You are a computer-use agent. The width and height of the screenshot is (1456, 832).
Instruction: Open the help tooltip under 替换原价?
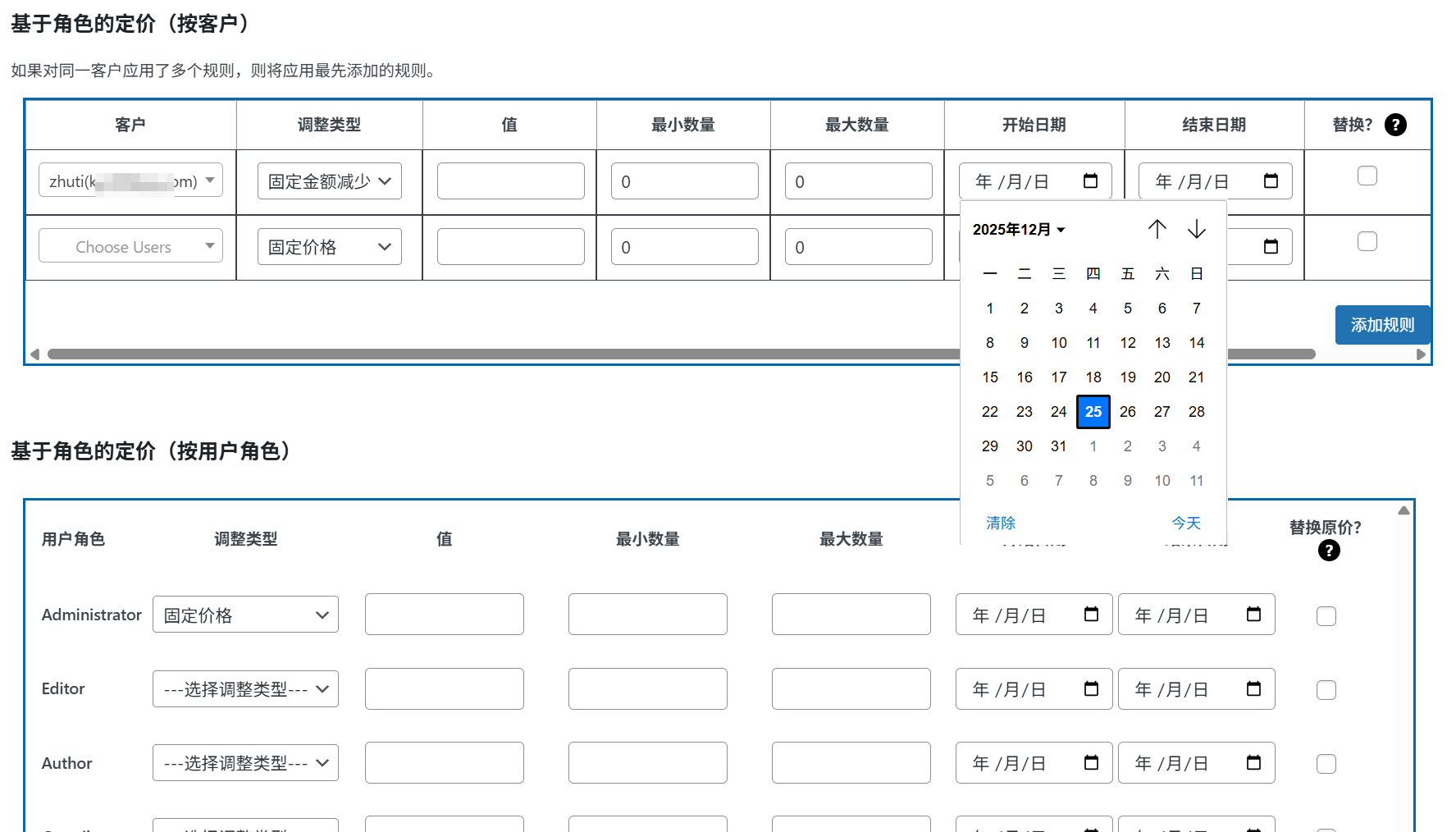coord(1329,551)
